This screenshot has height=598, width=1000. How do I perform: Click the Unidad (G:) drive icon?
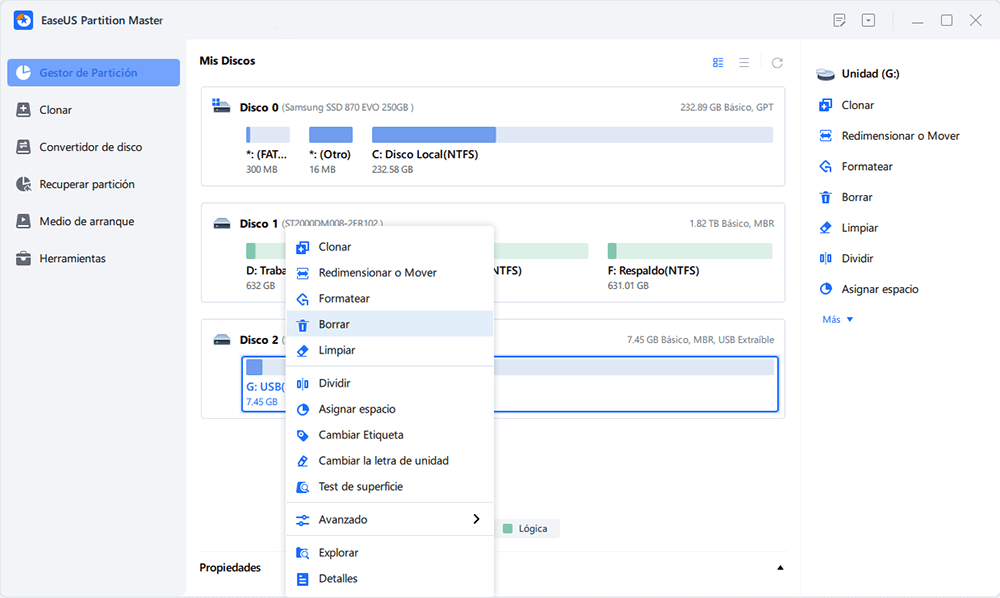click(x=825, y=74)
